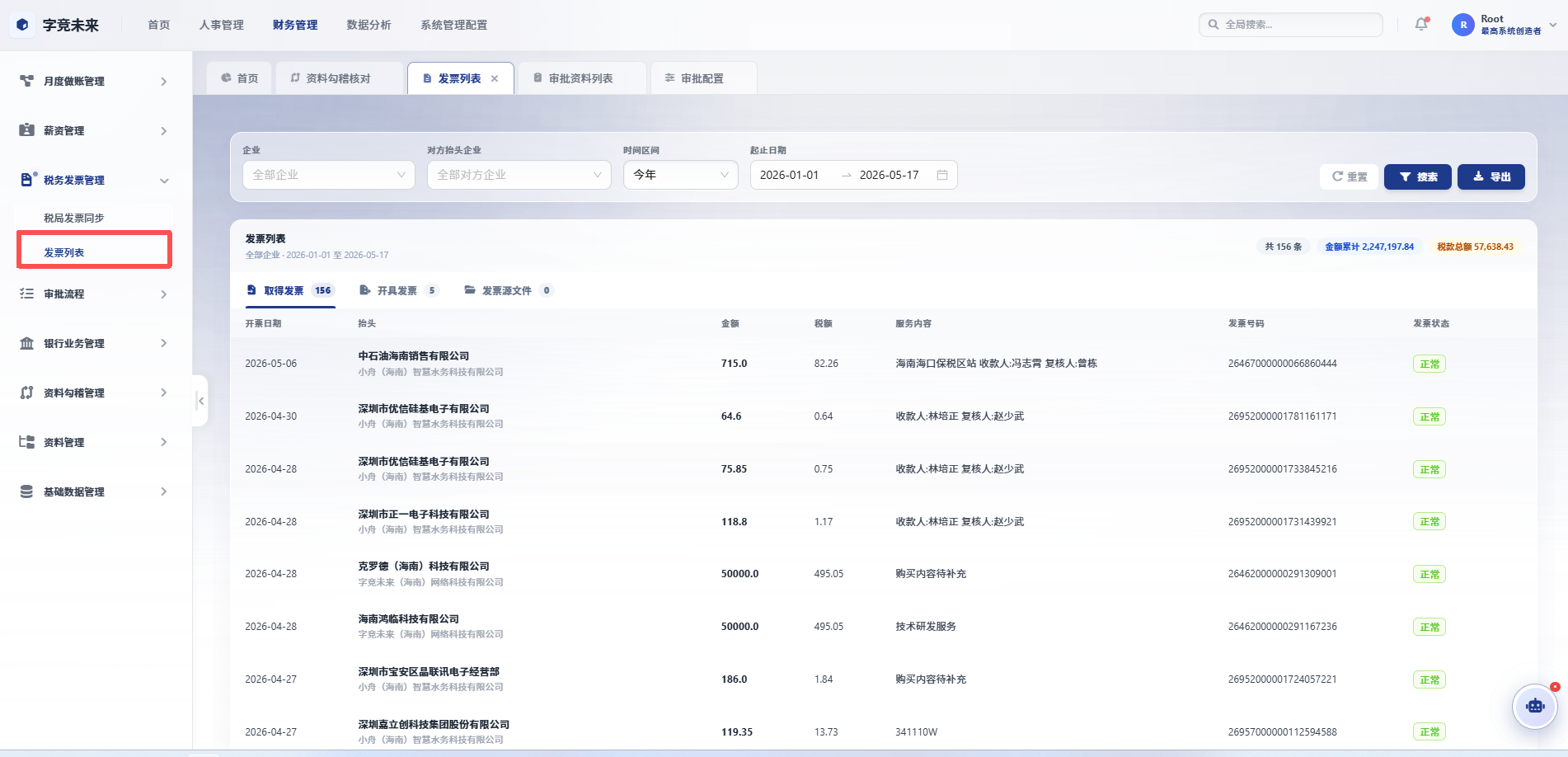
Task: Open the 全部对方企业 dropdown
Action: 519,175
